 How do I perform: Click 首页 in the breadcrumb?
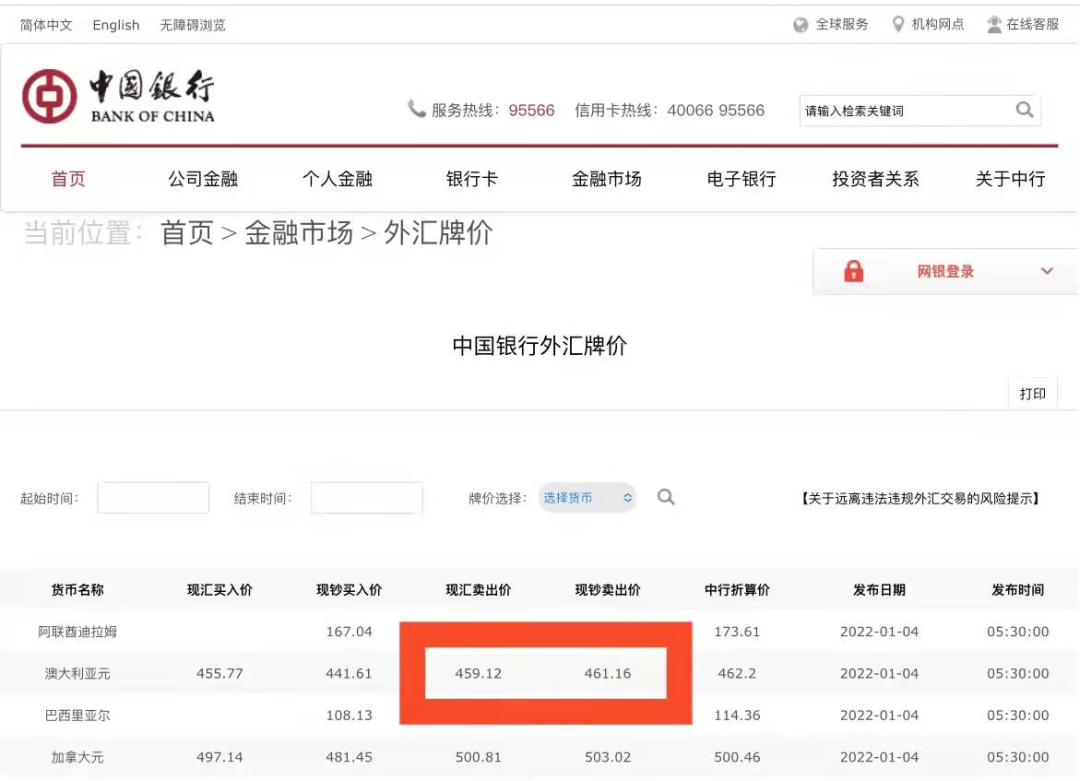[187, 233]
